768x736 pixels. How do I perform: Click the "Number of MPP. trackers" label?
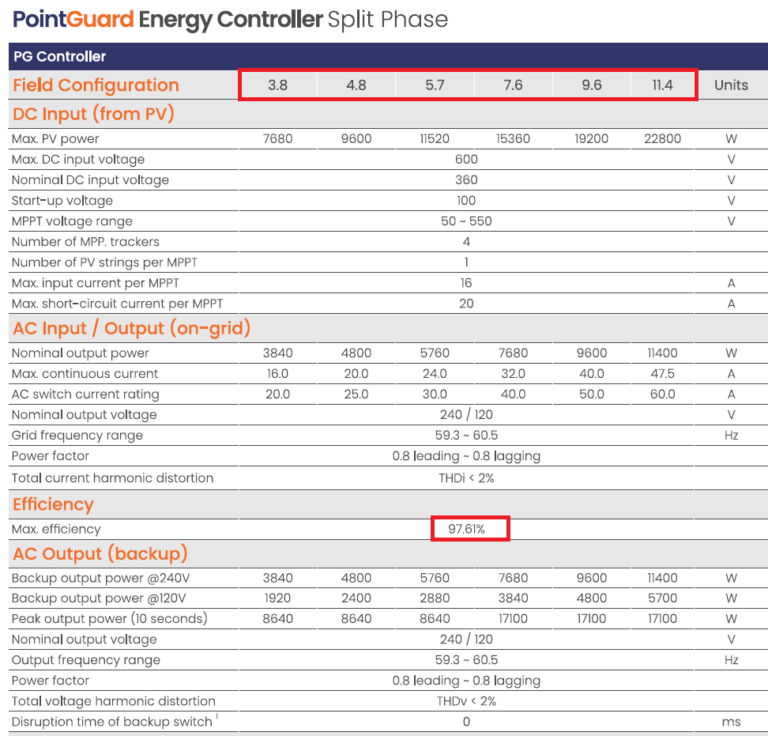coord(86,242)
